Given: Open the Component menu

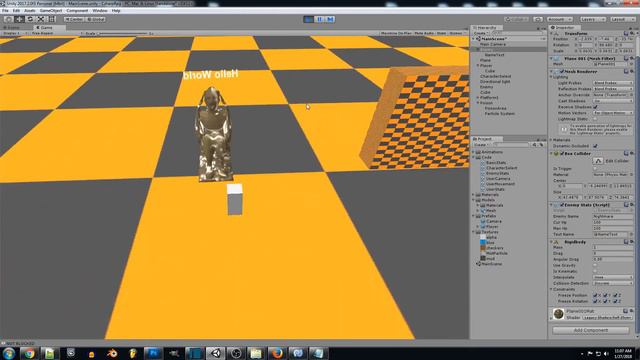Looking at the screenshot, I should [77, 11].
